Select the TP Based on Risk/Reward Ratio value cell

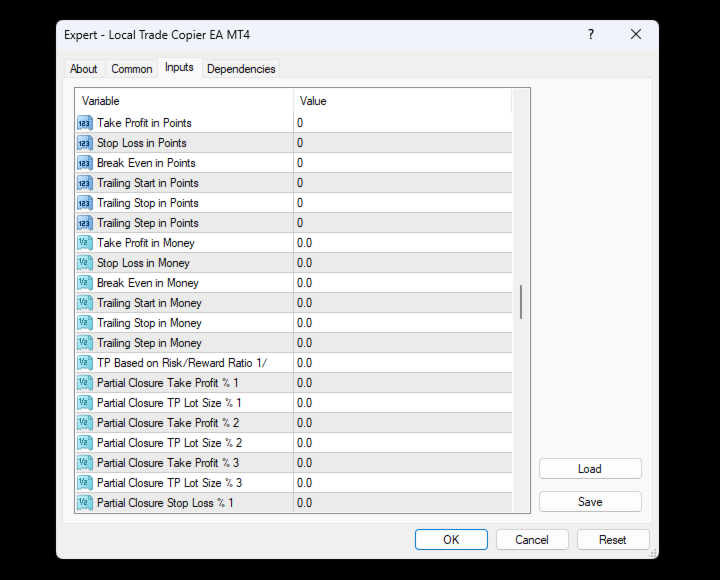403,363
